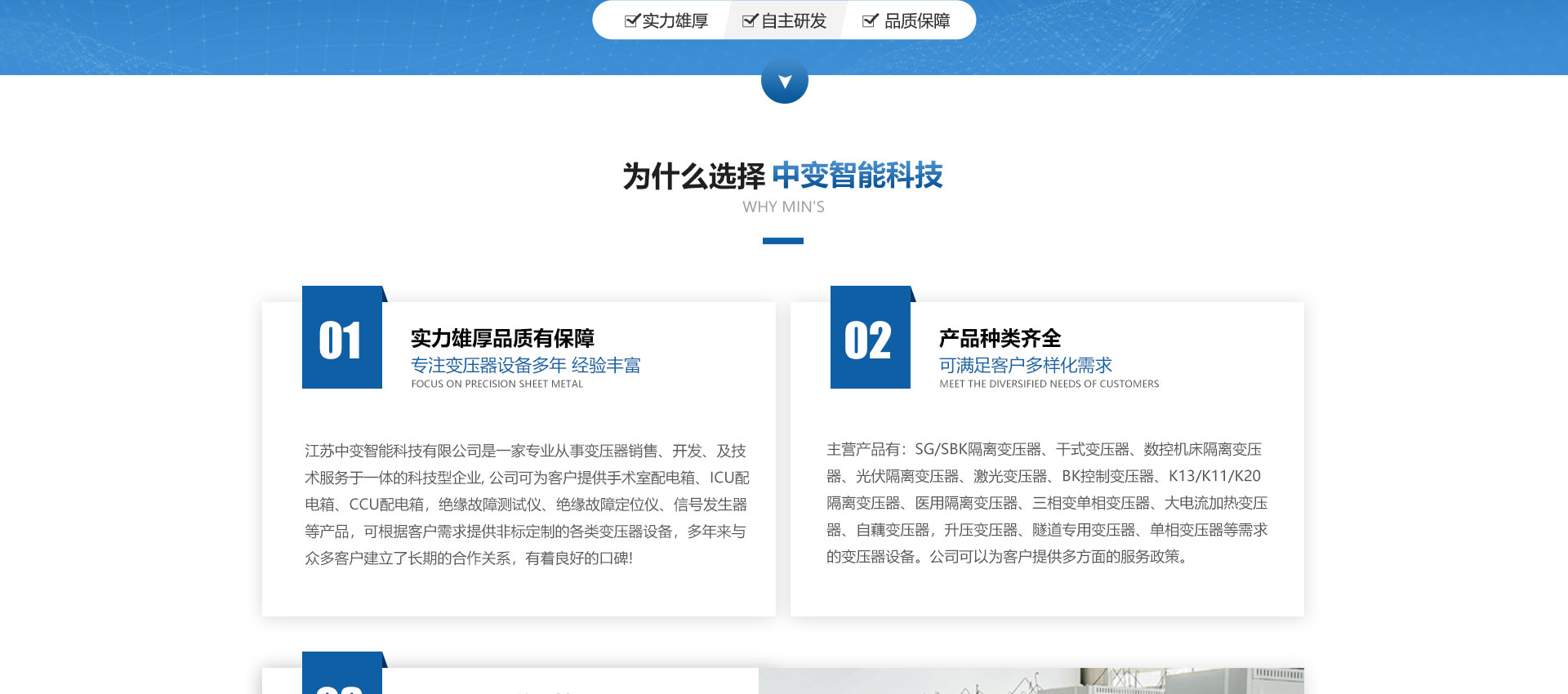Click the WHY MIN'S subtitle
The width and height of the screenshot is (1568, 694).
[783, 207]
